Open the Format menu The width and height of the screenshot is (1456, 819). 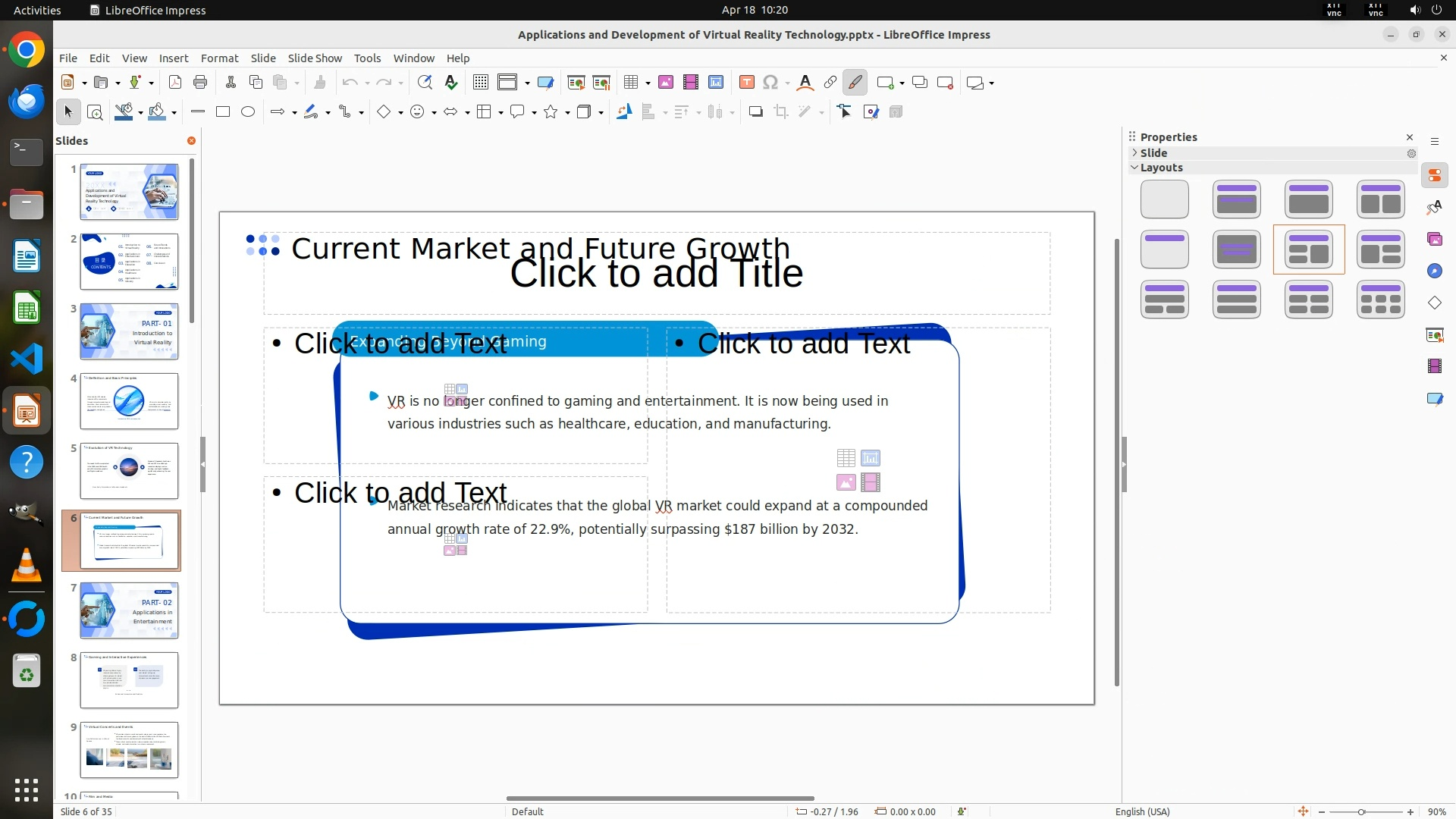[x=219, y=58]
